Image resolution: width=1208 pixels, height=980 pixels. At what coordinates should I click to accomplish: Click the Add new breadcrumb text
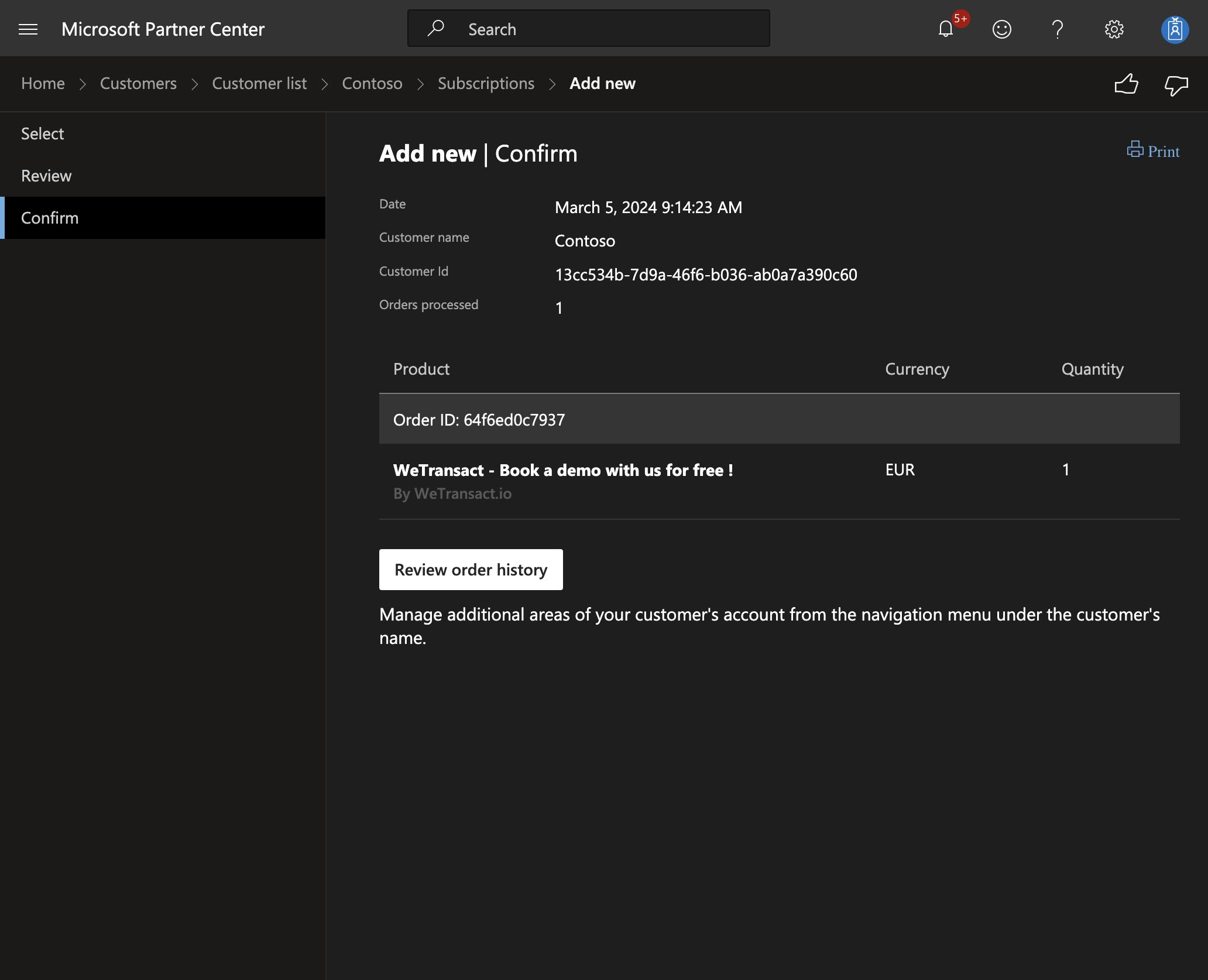(x=602, y=84)
